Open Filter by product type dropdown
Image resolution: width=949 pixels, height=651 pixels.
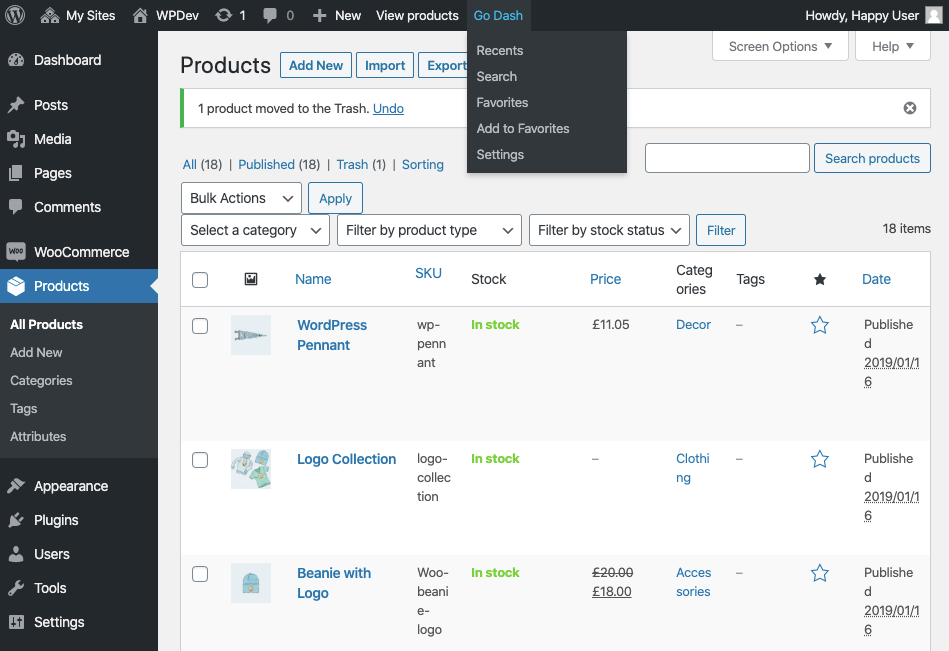pyautogui.click(x=429, y=230)
